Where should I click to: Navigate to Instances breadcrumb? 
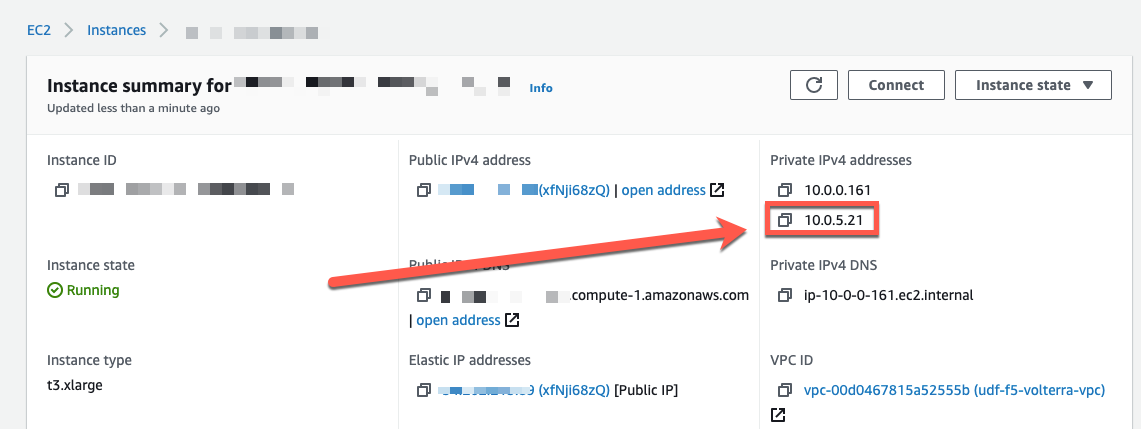[116, 30]
